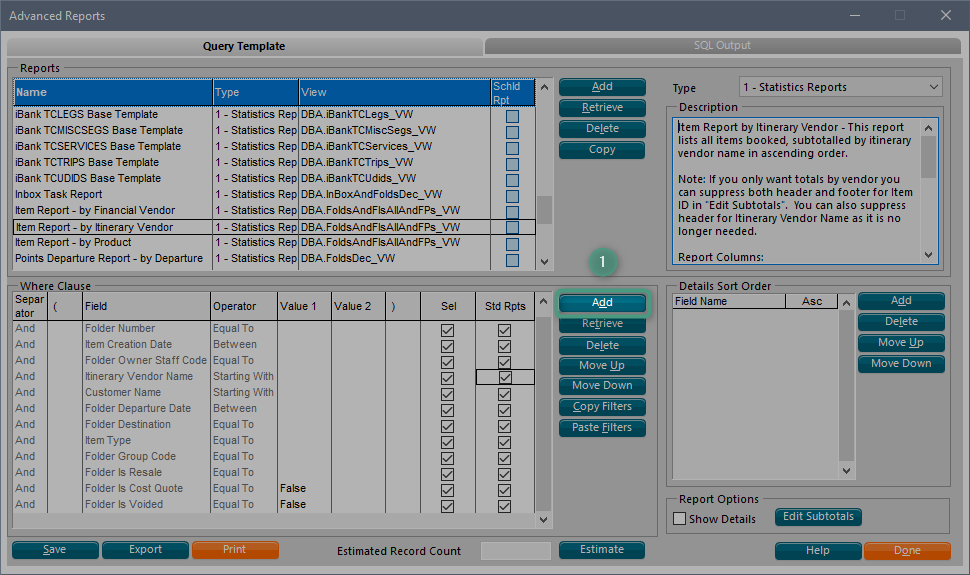Click Move Up in Details Sort Order
Image resolution: width=970 pixels, height=575 pixels.
901,343
